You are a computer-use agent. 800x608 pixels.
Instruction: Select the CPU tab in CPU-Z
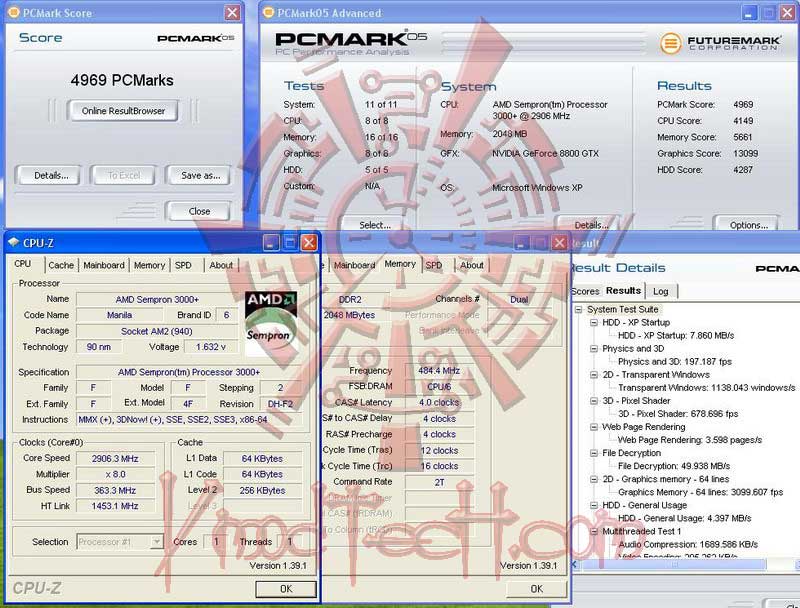pos(22,264)
